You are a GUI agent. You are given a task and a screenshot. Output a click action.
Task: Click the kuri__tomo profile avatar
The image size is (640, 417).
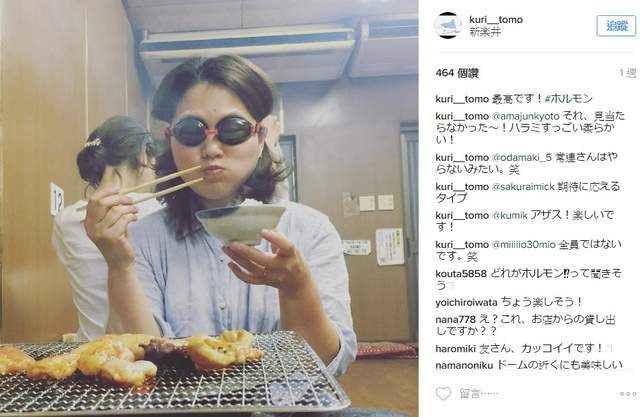(448, 25)
